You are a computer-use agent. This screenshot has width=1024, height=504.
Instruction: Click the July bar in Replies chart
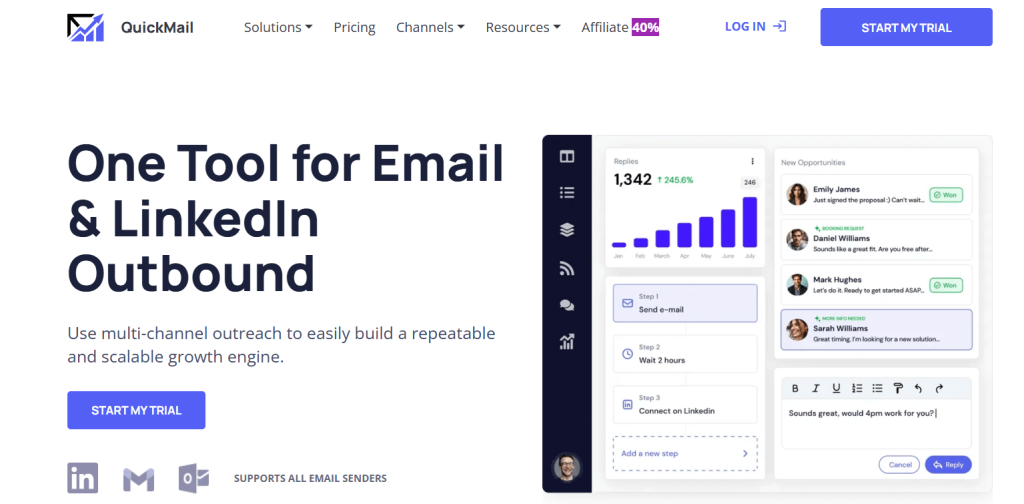tap(750, 222)
